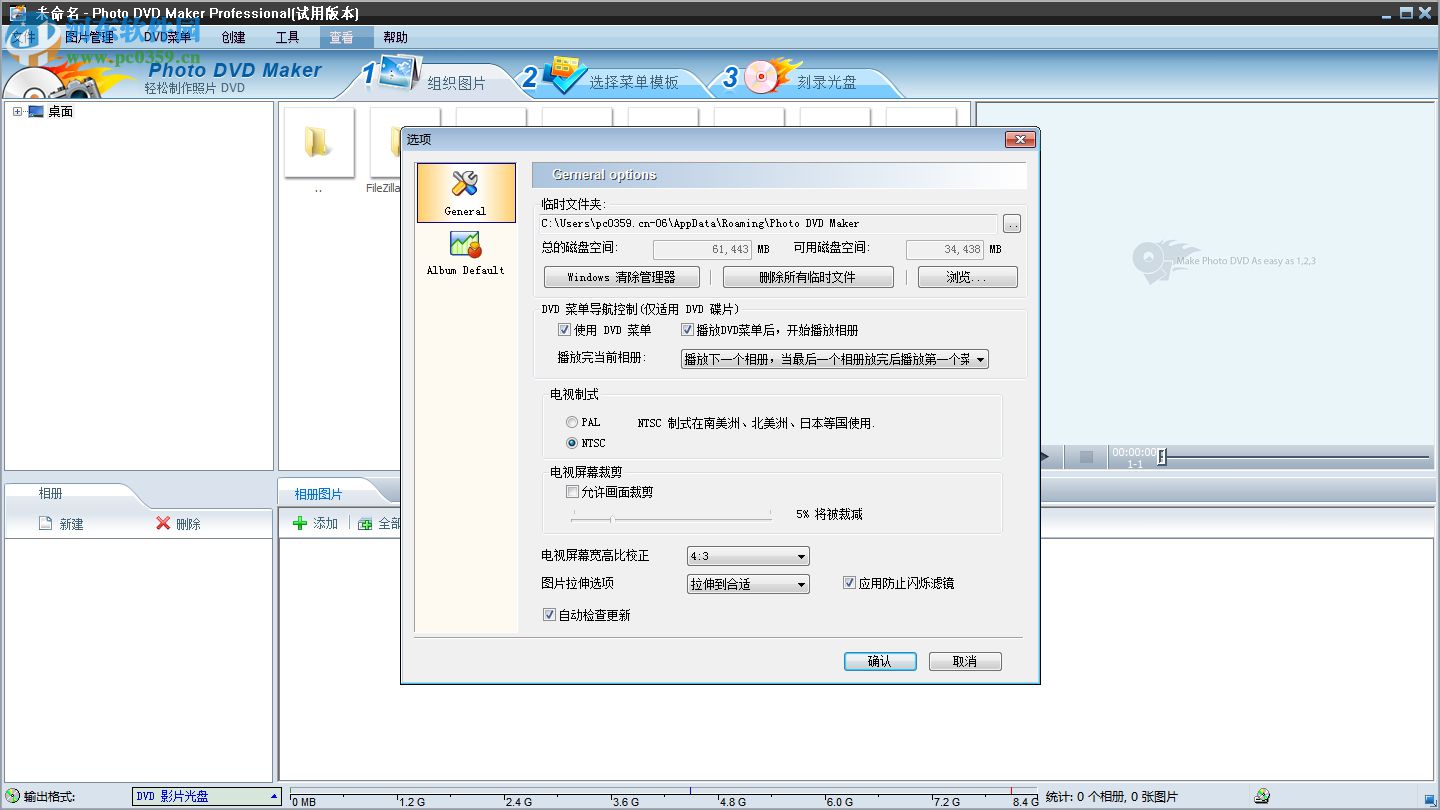Viewport: 1440px width, 810px height.
Task: Open the 4:3 aspect ratio dropdown
Action: pyautogui.click(x=746, y=556)
